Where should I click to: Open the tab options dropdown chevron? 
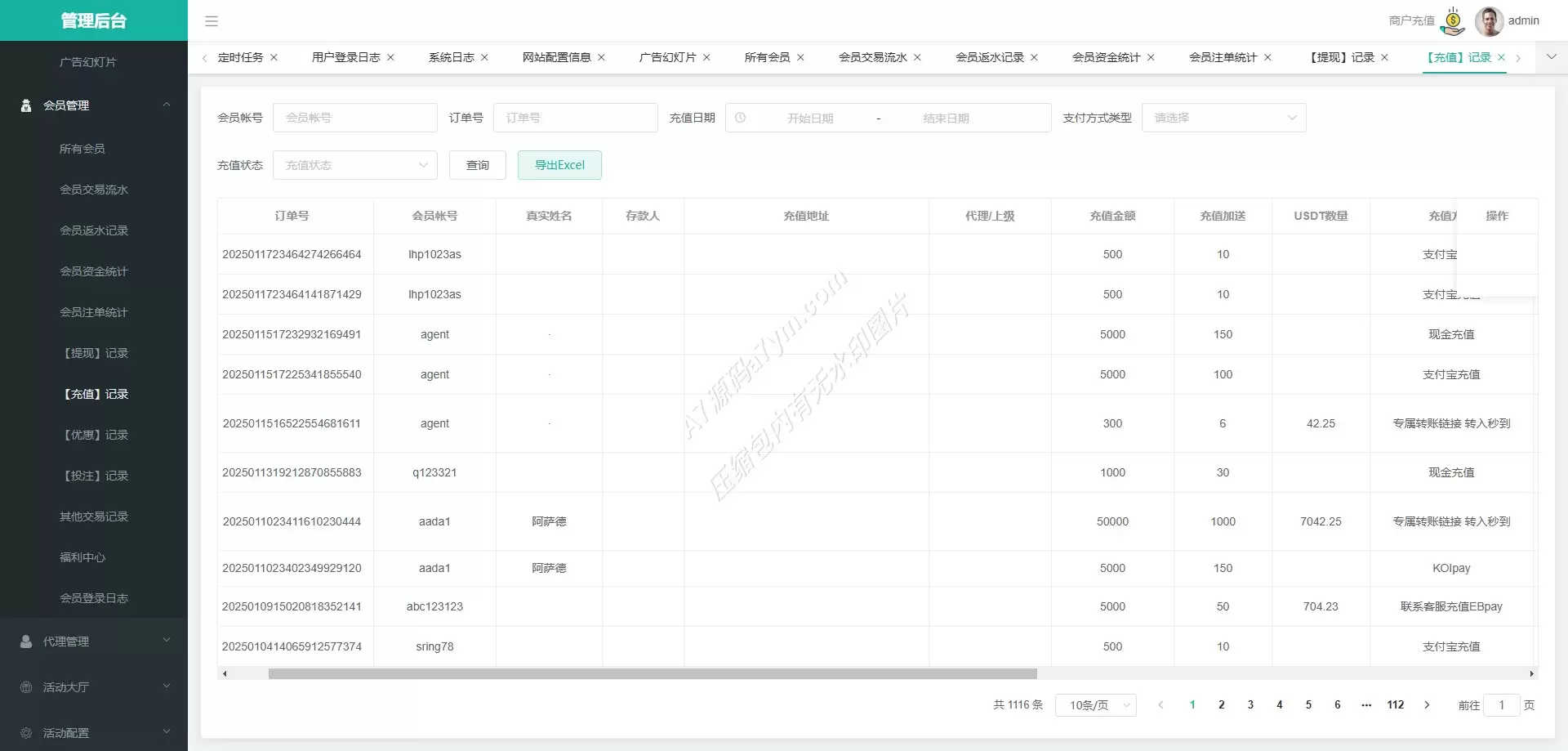point(1552,57)
